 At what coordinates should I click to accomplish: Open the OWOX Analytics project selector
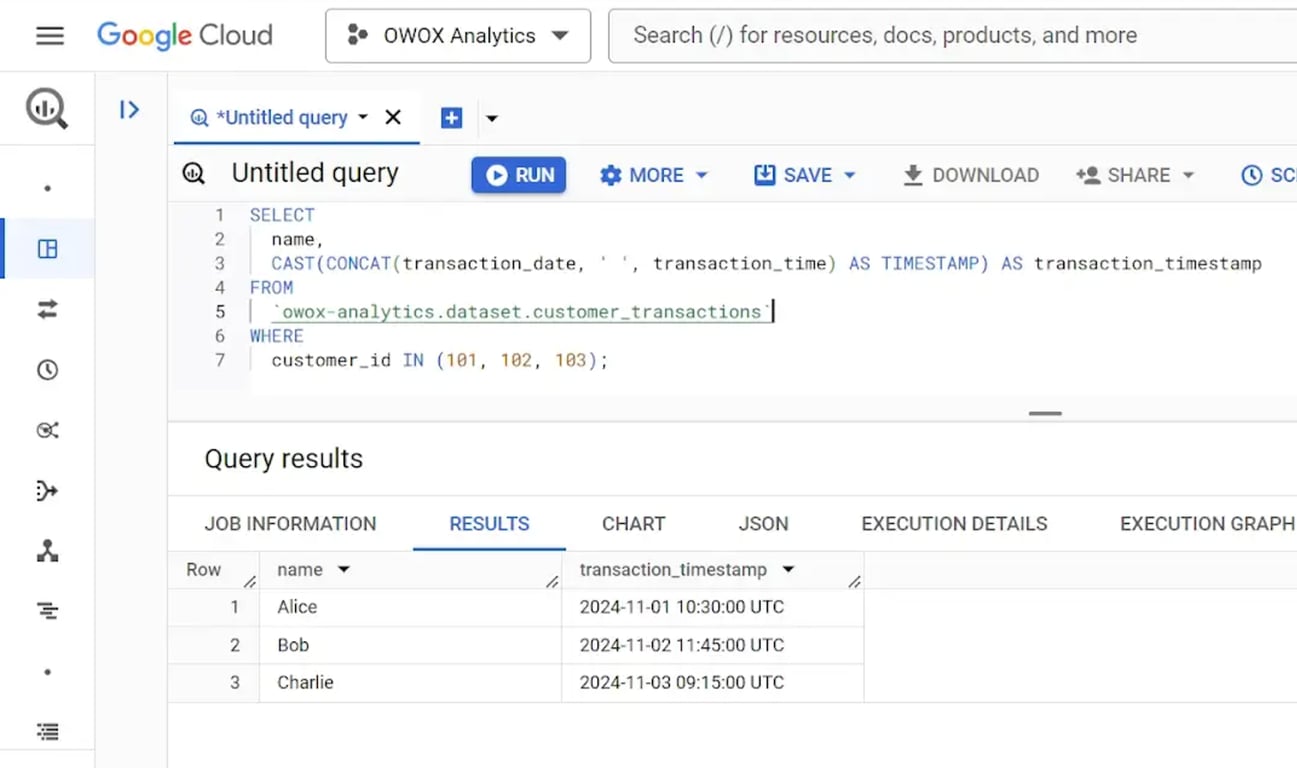tap(458, 36)
